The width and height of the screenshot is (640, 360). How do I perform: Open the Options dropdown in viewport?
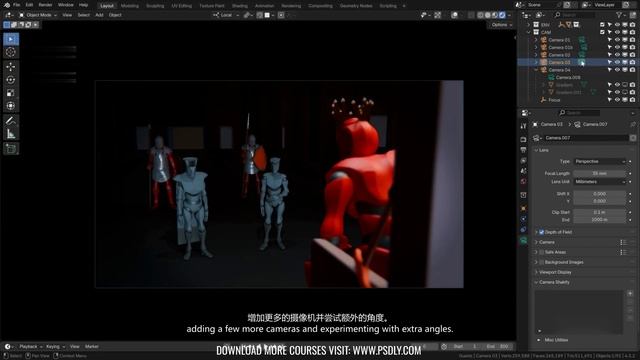point(502,25)
